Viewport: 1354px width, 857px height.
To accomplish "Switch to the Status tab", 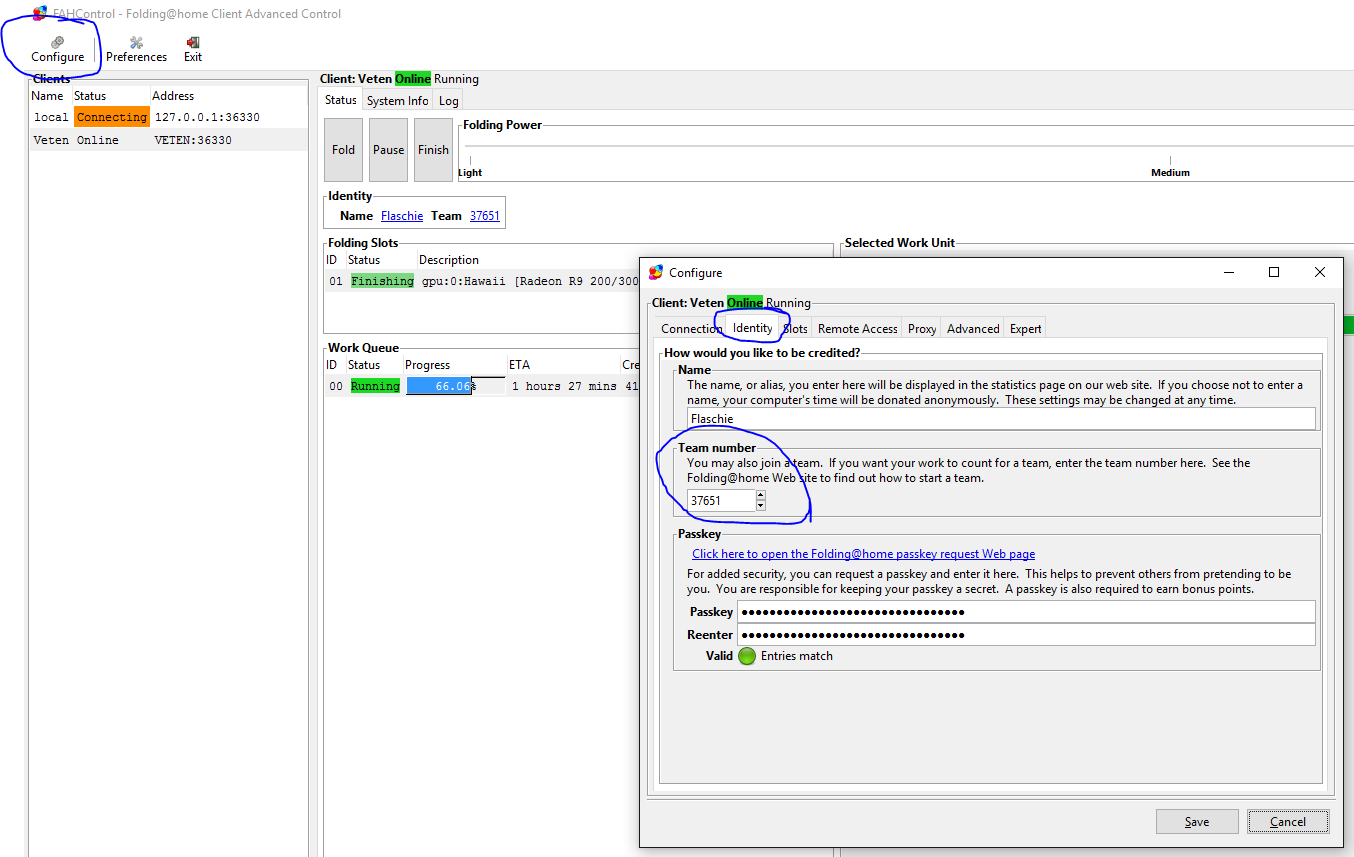I will click(340, 100).
